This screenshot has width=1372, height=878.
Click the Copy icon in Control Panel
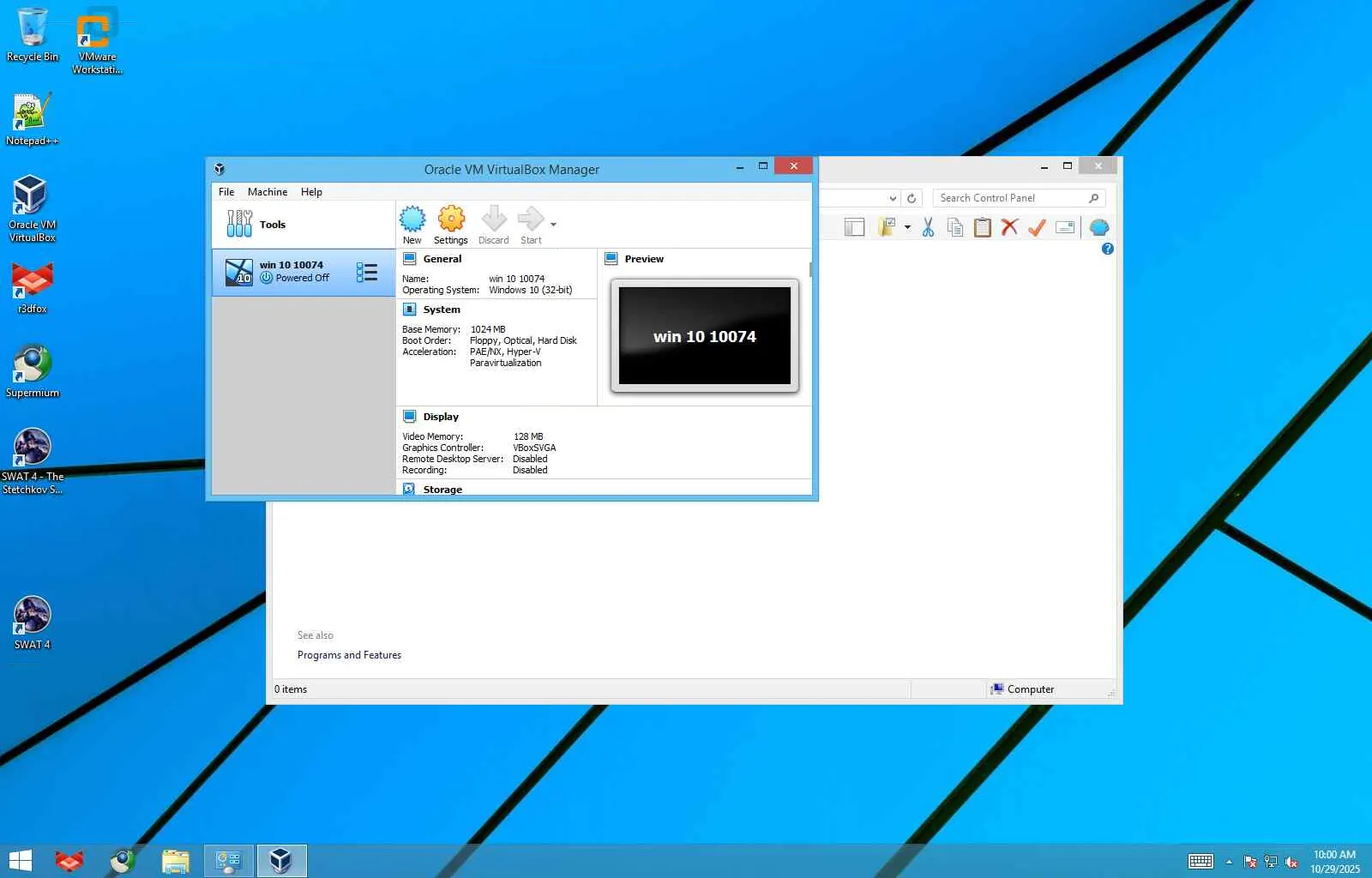(x=955, y=227)
